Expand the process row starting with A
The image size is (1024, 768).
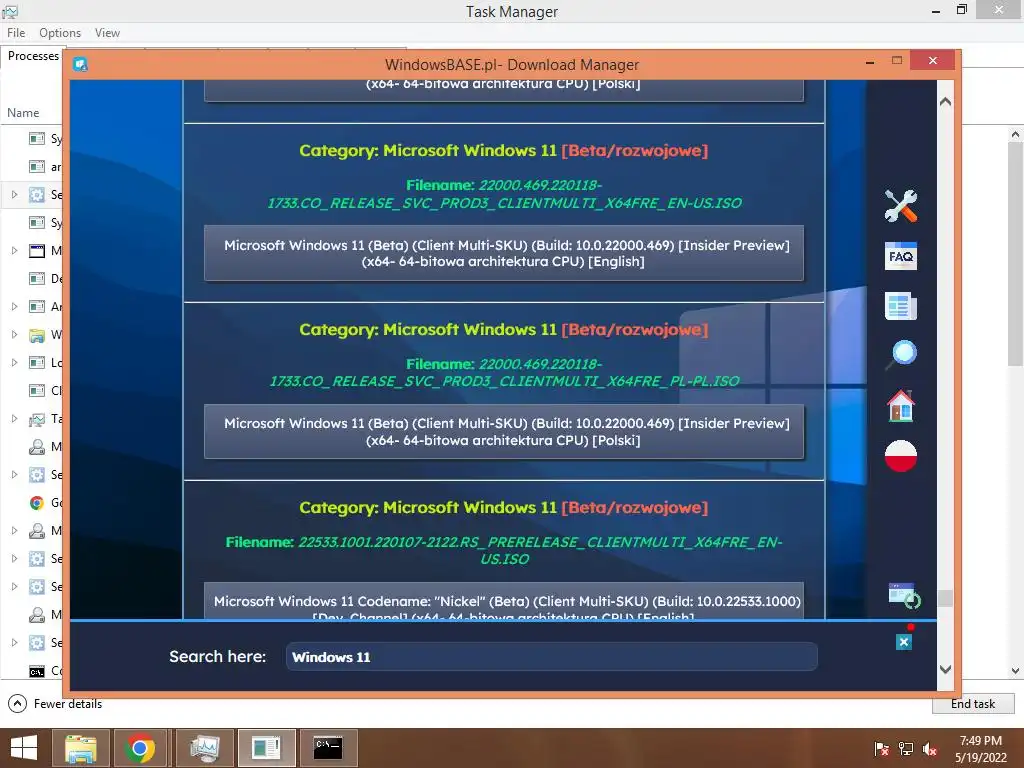tap(14, 306)
